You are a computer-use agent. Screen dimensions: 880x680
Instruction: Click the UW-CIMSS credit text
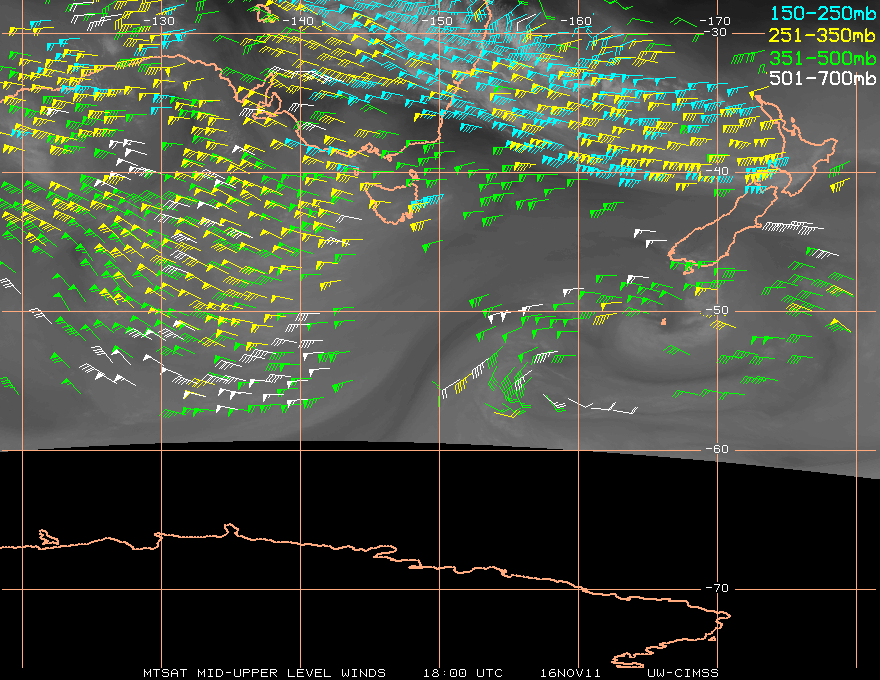coord(682,673)
